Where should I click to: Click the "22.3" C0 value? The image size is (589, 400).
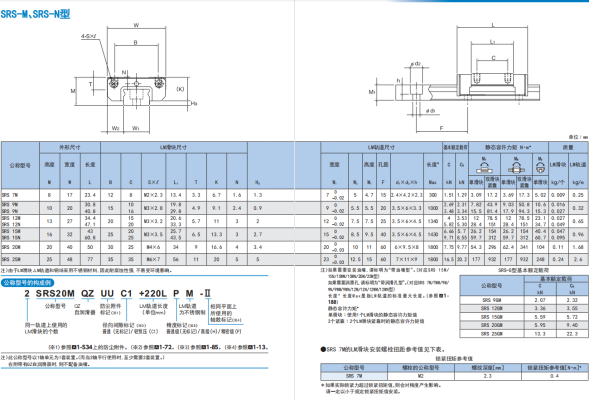pyautogui.click(x=572, y=334)
